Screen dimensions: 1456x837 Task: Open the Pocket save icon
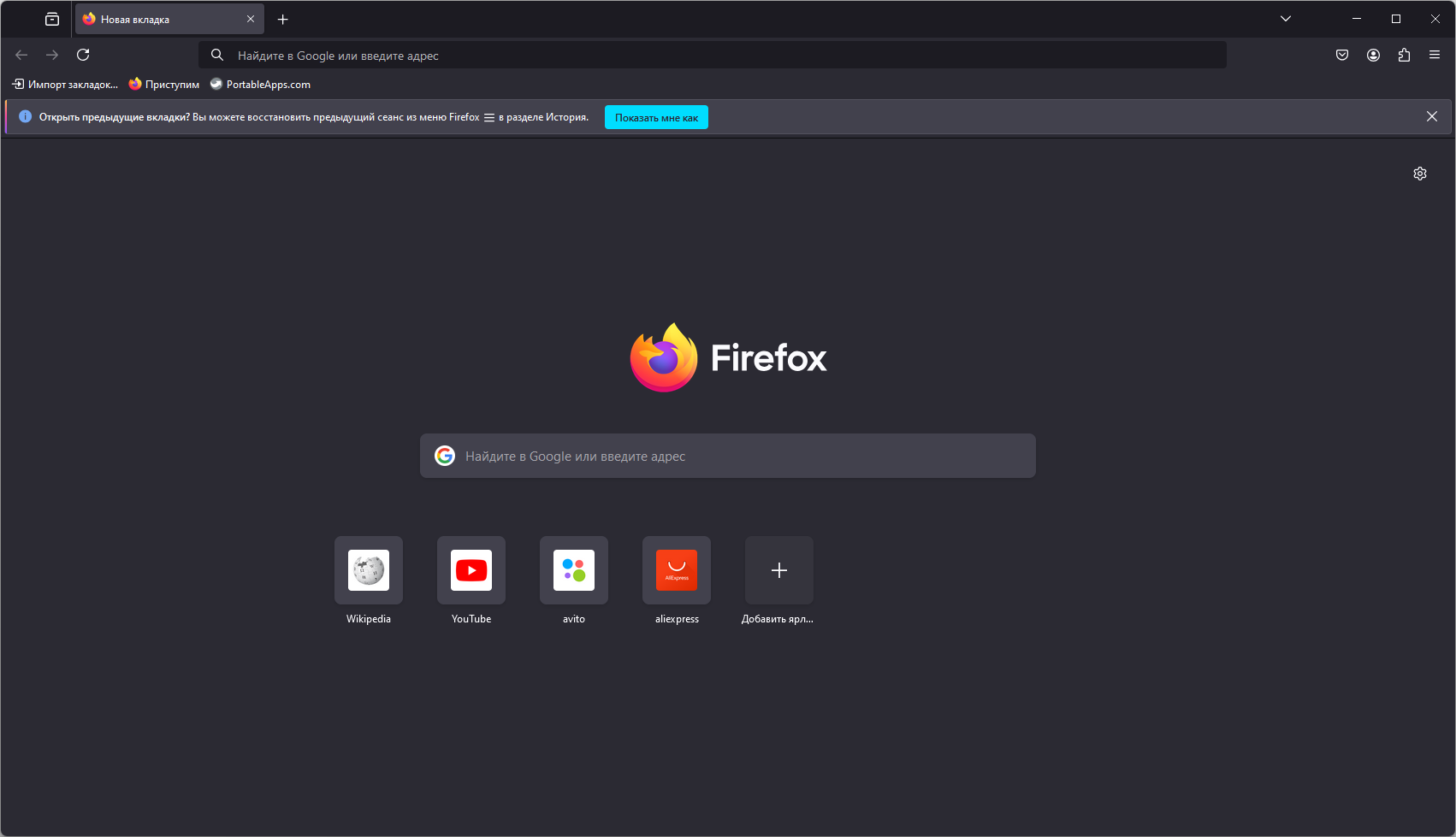(1342, 55)
